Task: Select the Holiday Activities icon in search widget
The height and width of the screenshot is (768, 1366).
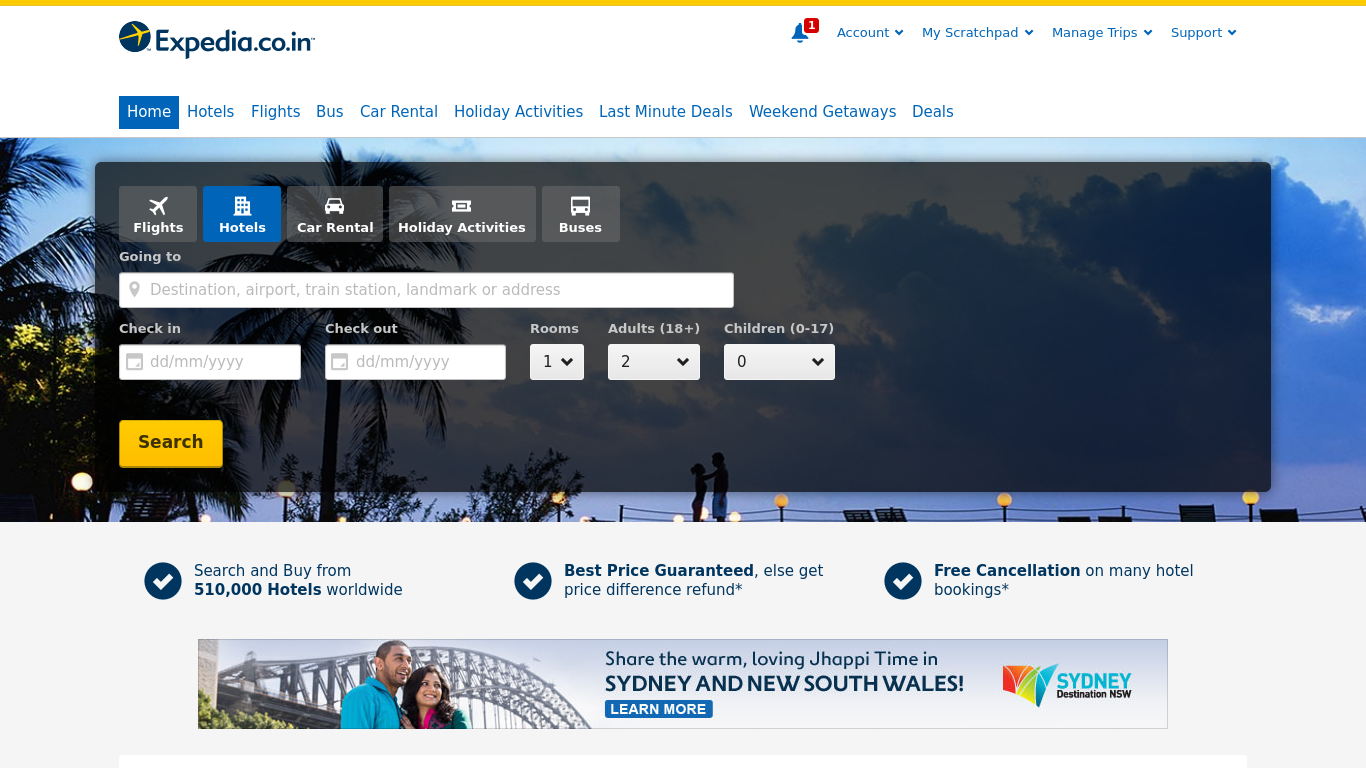Action: [x=462, y=205]
